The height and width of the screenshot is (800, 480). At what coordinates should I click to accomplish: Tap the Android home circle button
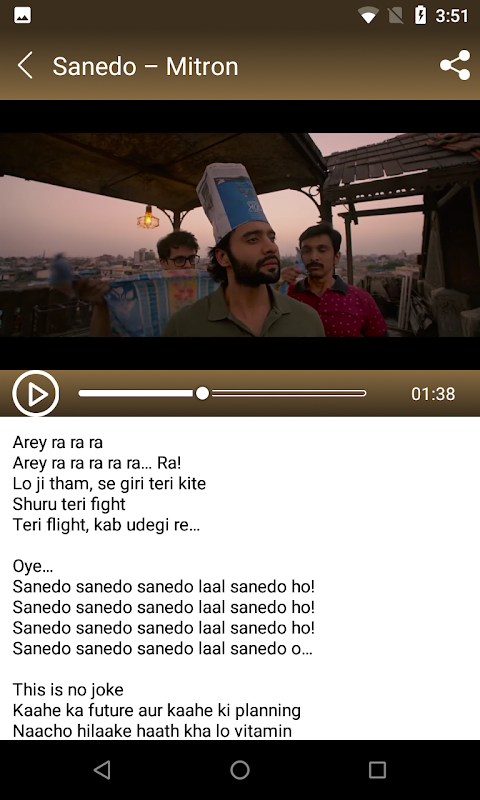tap(240, 770)
